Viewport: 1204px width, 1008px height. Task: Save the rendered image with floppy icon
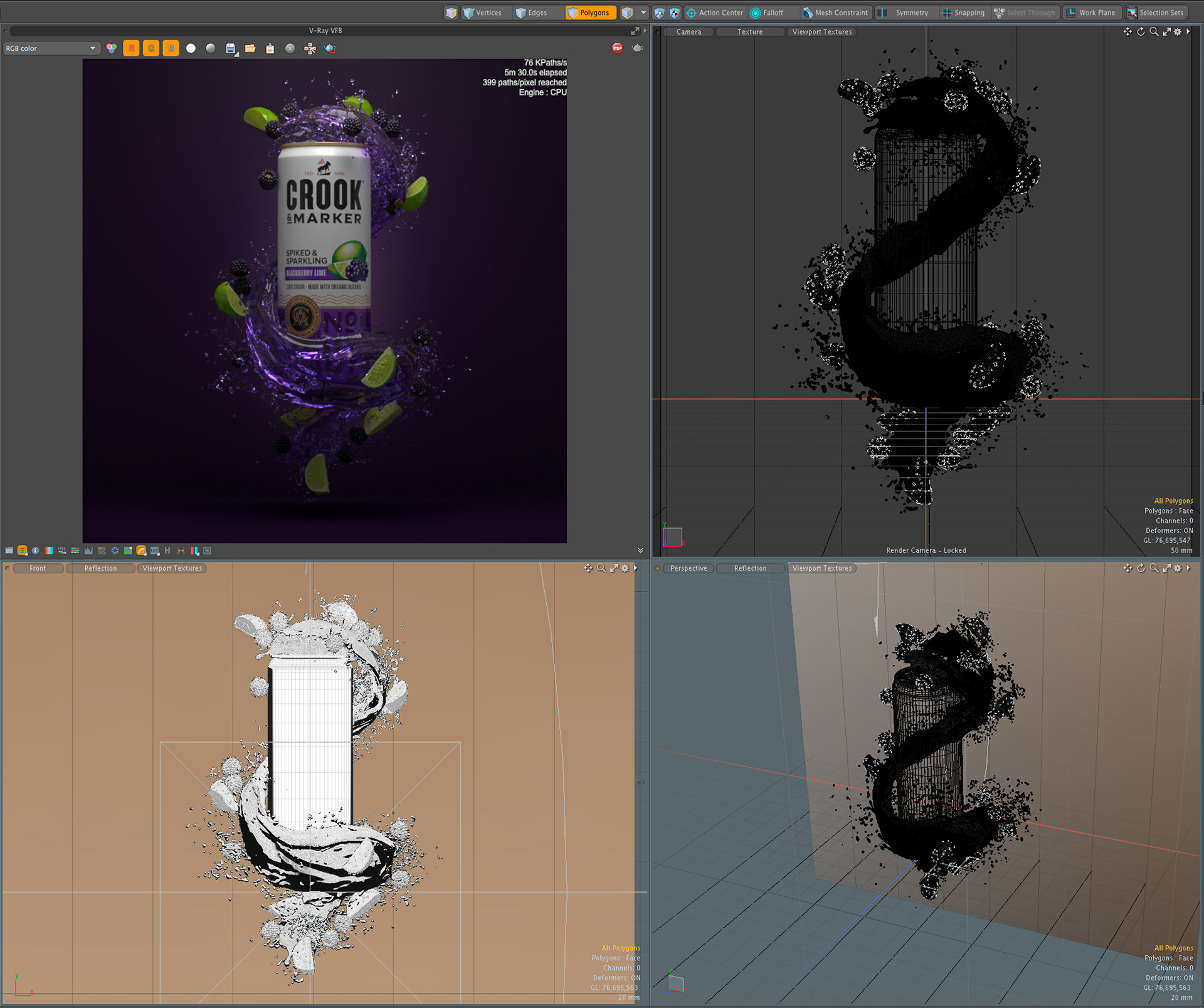[x=231, y=49]
